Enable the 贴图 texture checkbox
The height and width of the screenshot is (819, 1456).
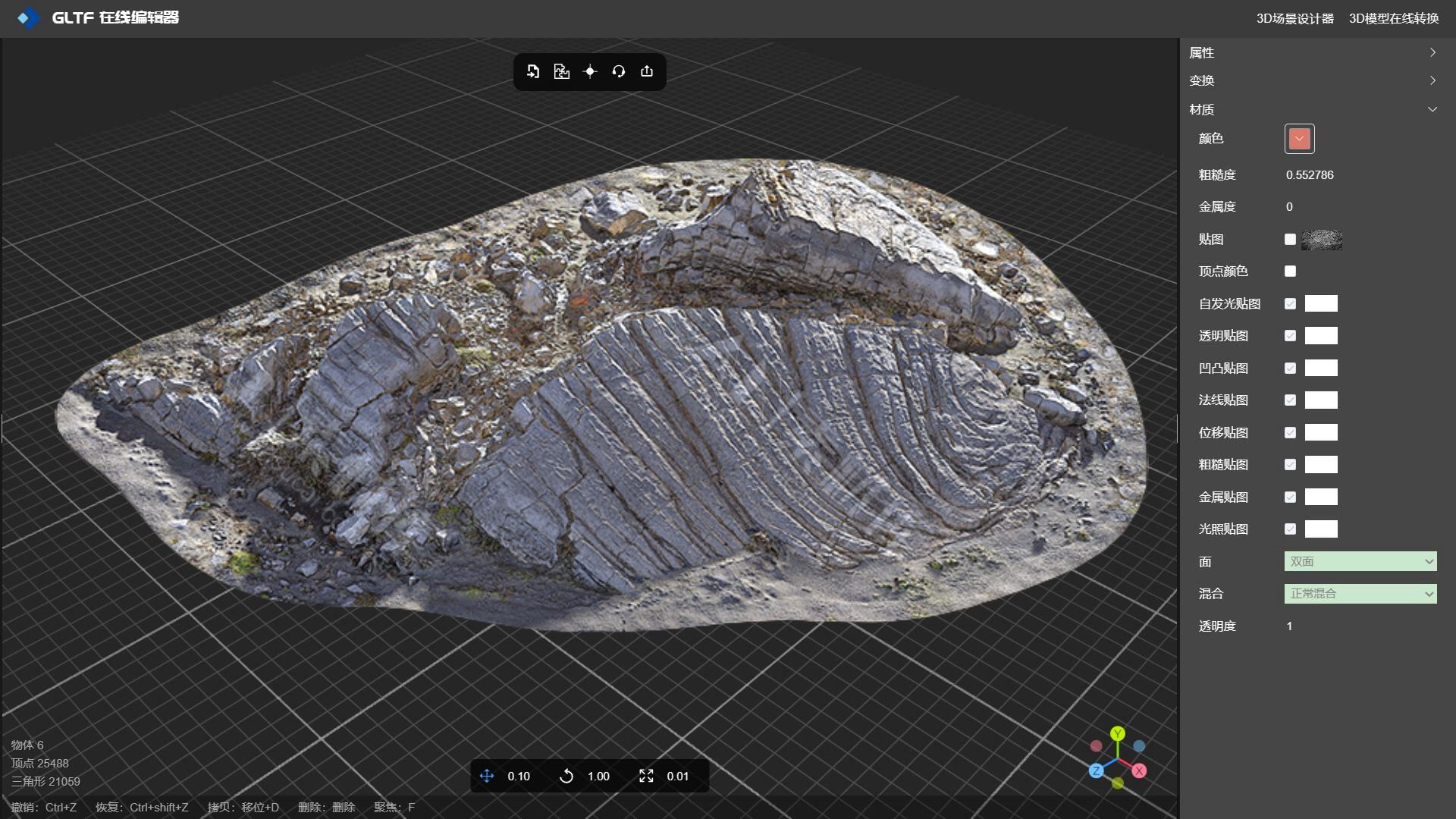(1290, 240)
